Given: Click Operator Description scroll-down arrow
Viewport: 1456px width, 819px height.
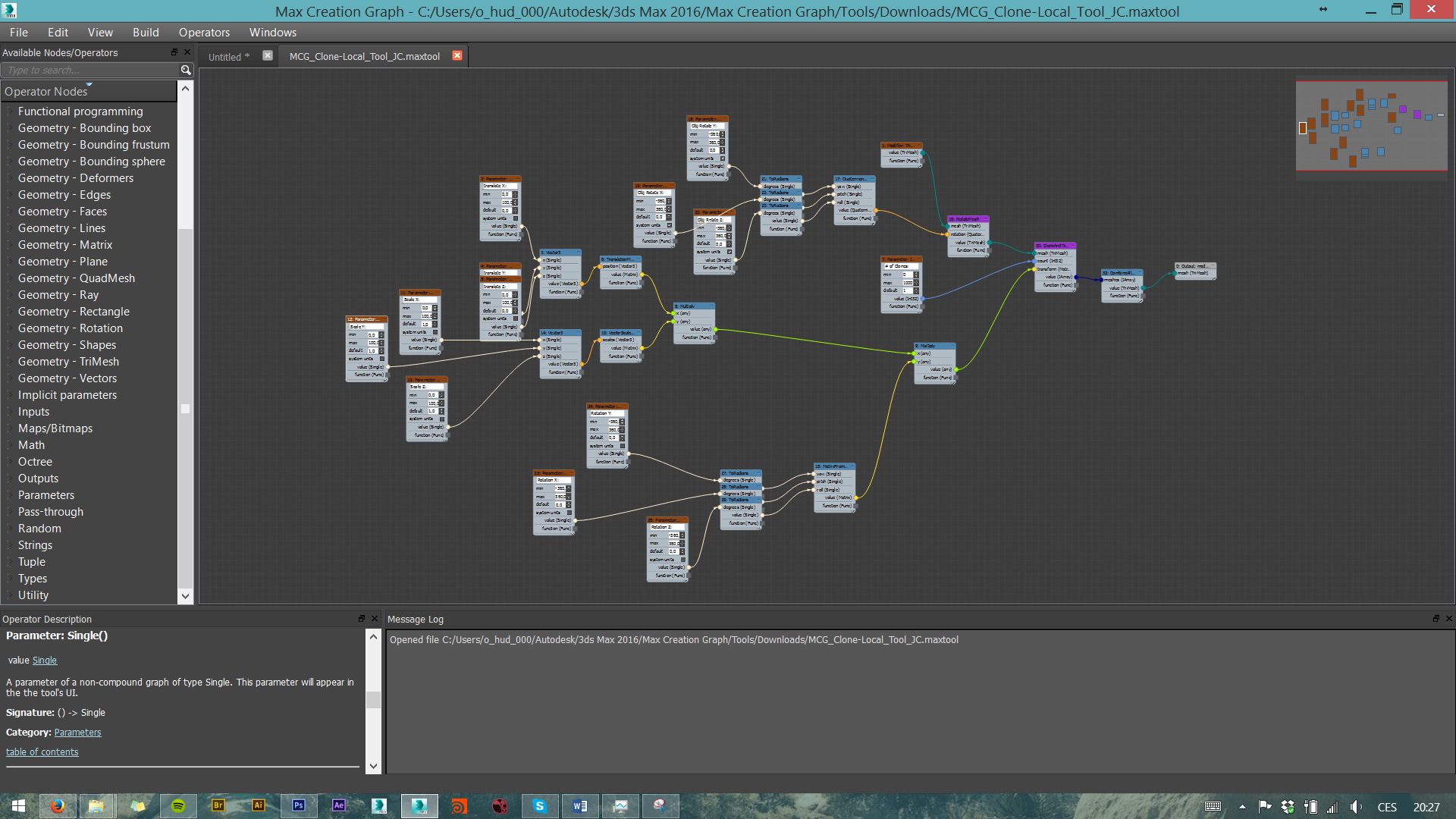Looking at the screenshot, I should click(373, 767).
